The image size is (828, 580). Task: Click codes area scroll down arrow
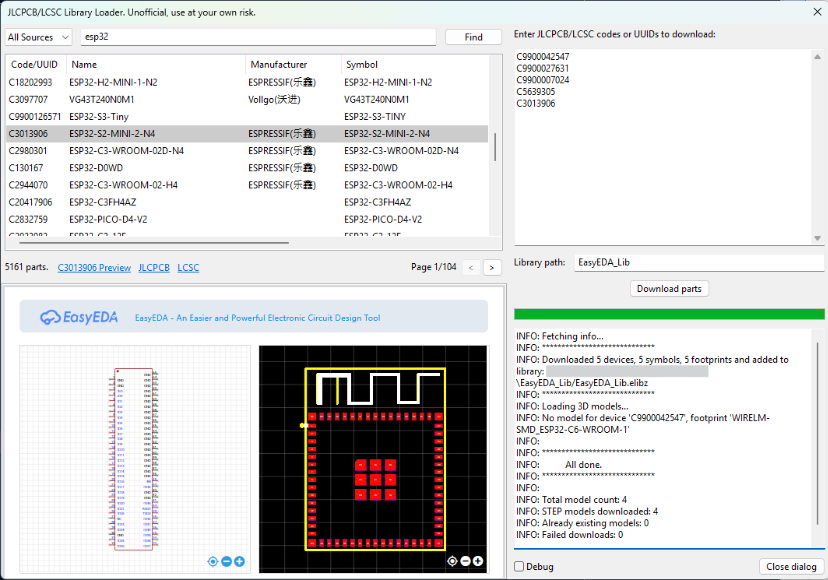click(x=817, y=239)
